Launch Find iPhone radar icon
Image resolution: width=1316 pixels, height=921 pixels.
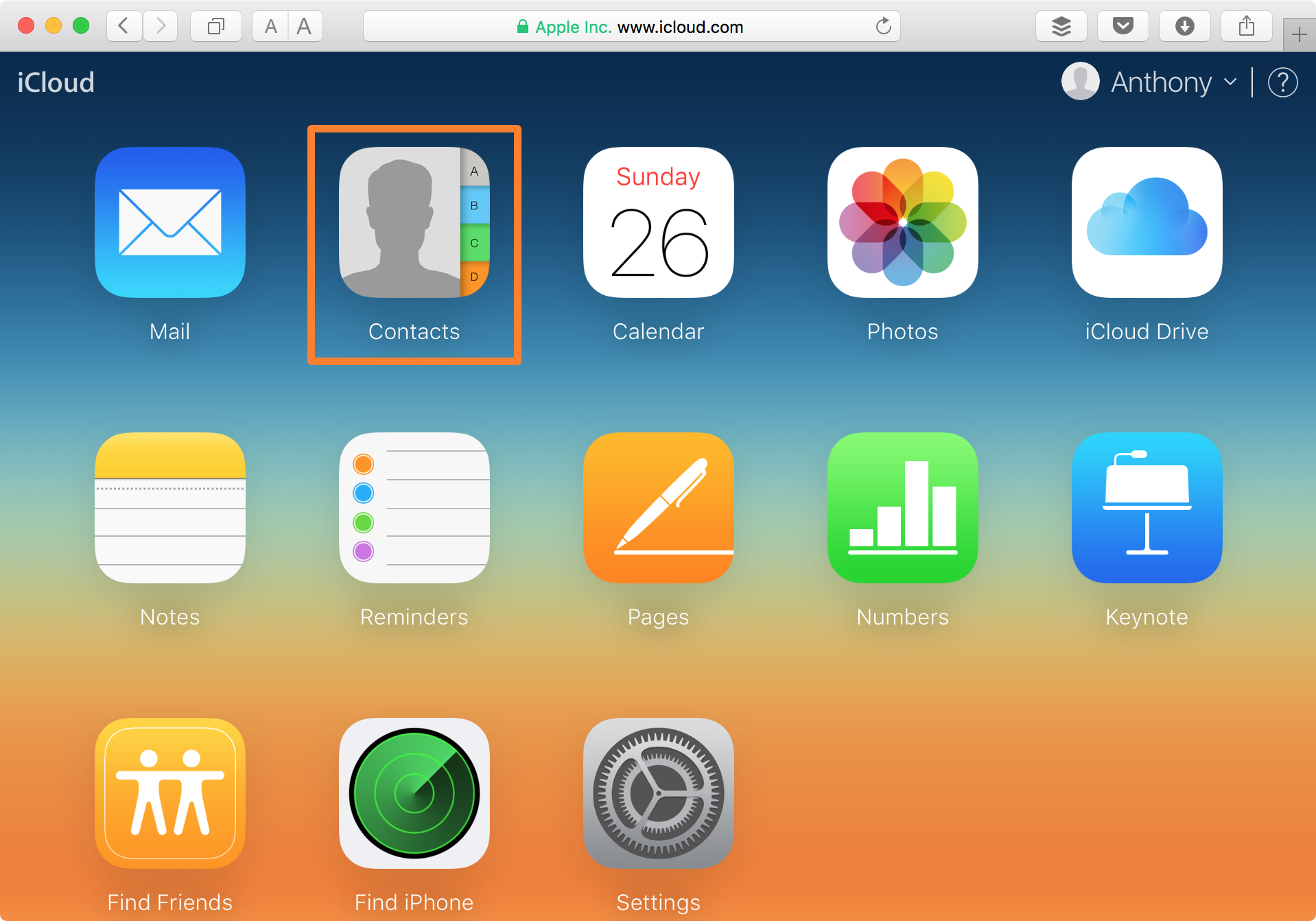pos(414,793)
